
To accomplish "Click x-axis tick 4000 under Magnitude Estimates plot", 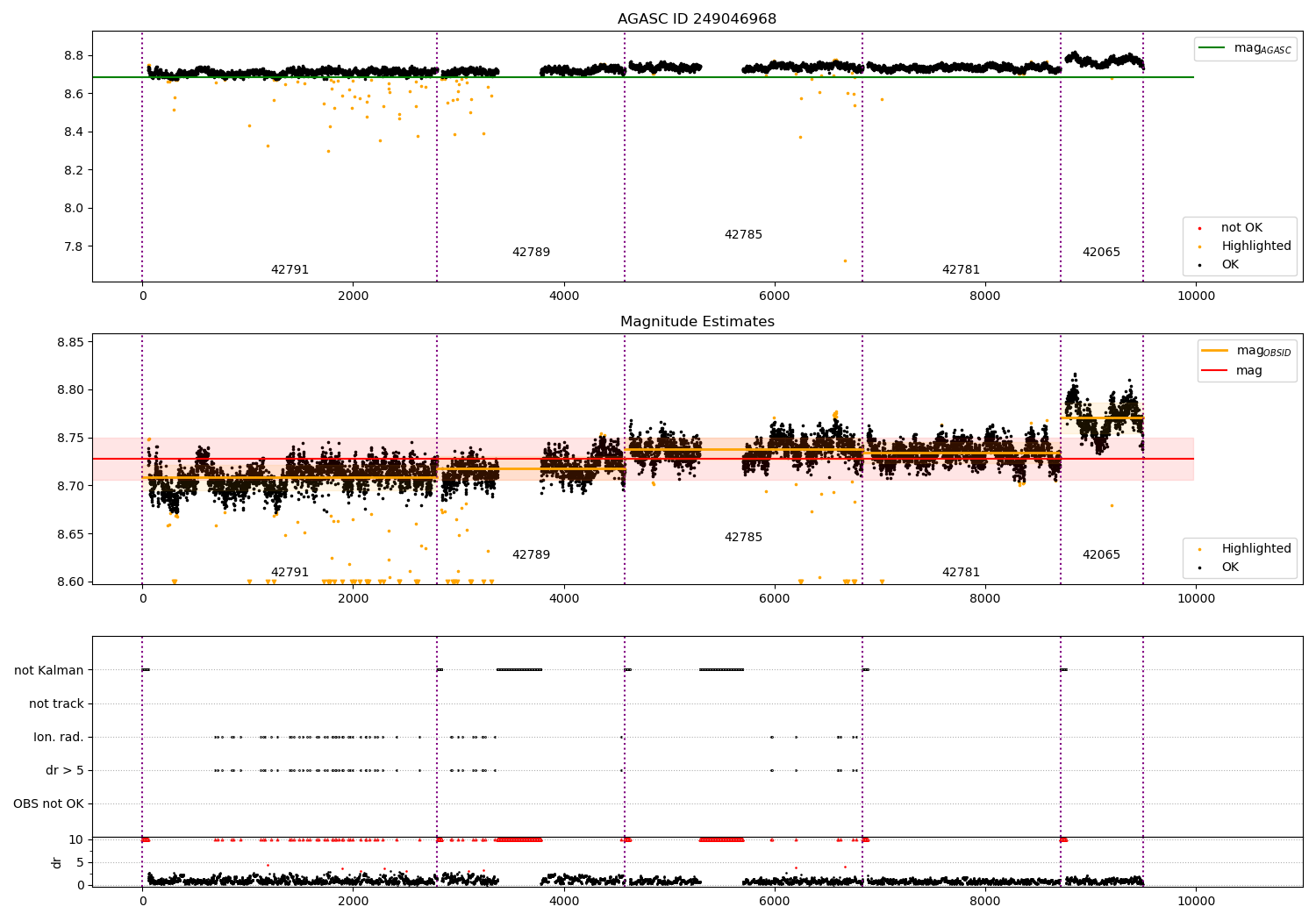I will 564,599.
